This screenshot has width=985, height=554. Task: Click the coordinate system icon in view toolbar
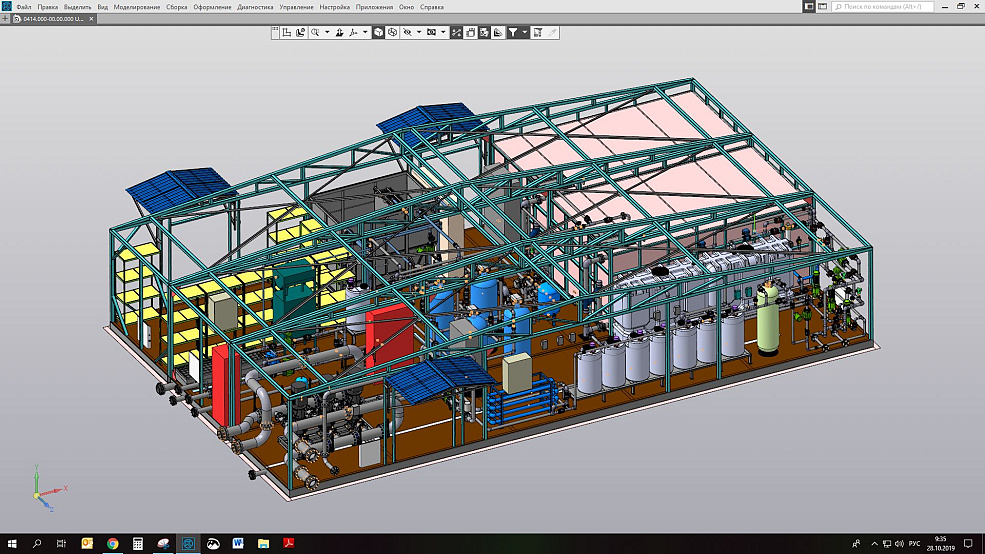286,32
